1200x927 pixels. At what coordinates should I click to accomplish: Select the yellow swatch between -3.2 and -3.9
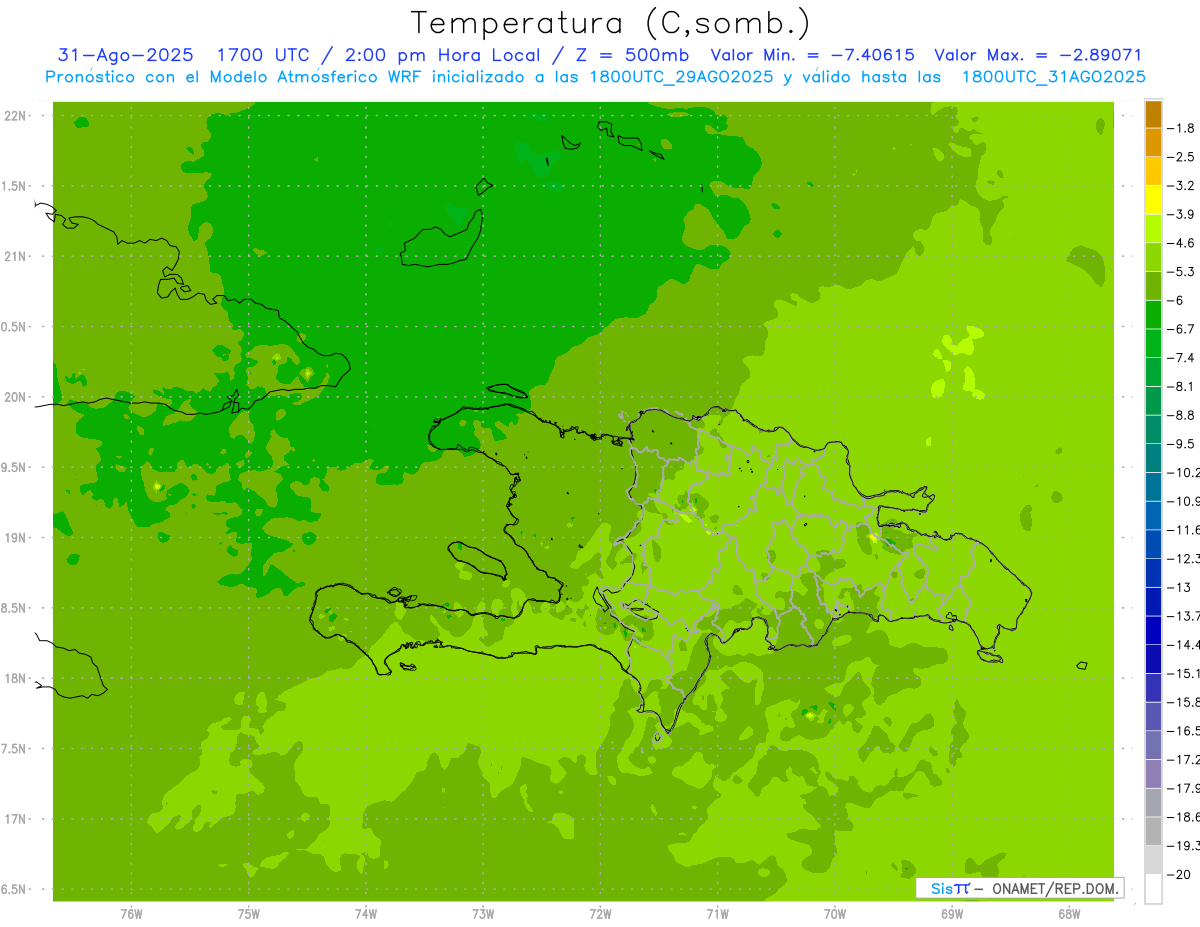(x=1153, y=200)
